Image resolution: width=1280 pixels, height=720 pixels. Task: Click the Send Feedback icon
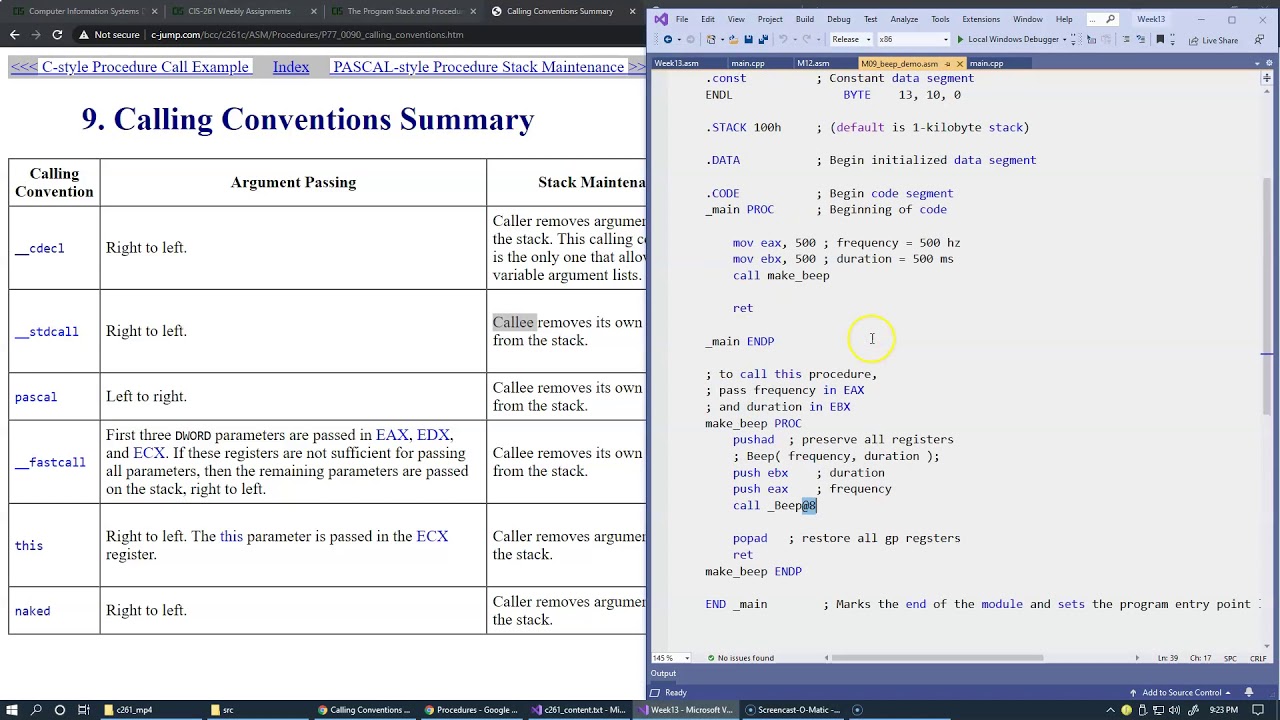pyautogui.click(x=1259, y=39)
